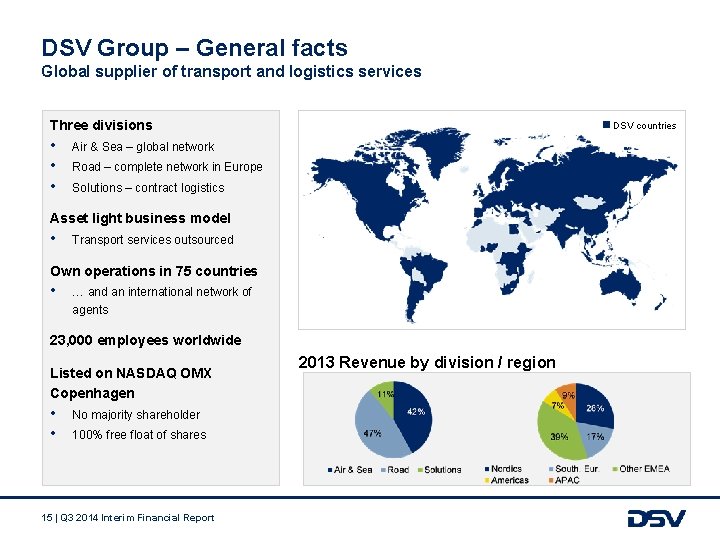Click 'Solutions – contract logistics' bullet
The height and width of the screenshot is (540, 720).
click(x=148, y=188)
